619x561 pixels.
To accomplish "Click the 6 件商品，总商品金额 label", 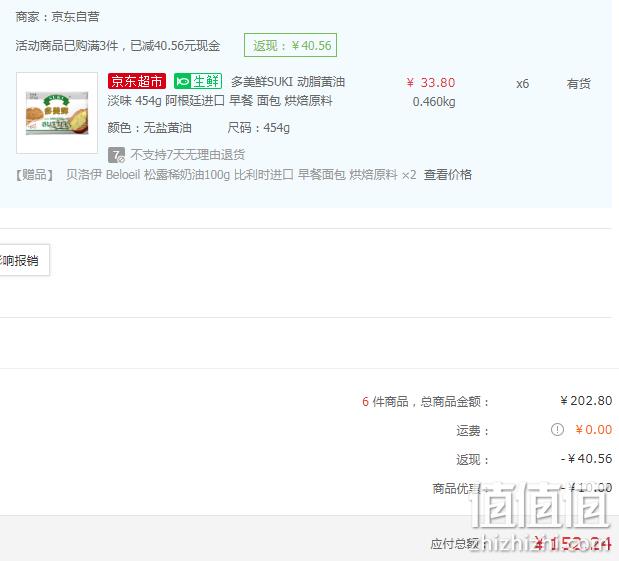I will [426, 402].
